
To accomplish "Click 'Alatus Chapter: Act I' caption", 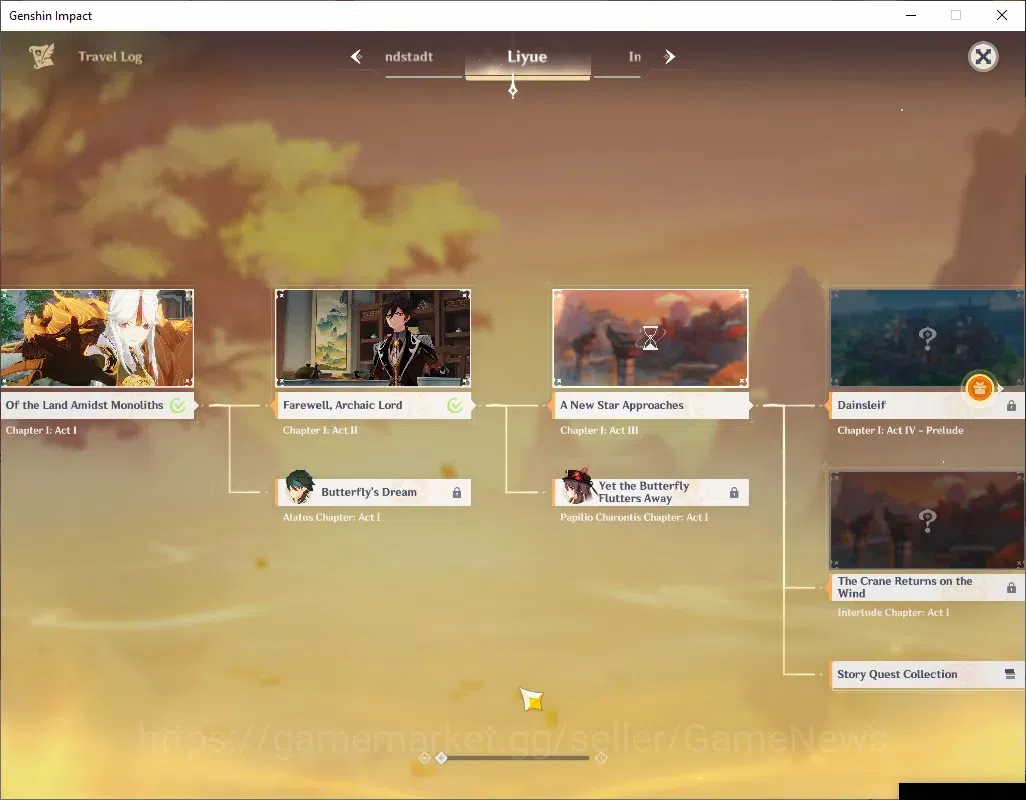I will click(x=331, y=517).
